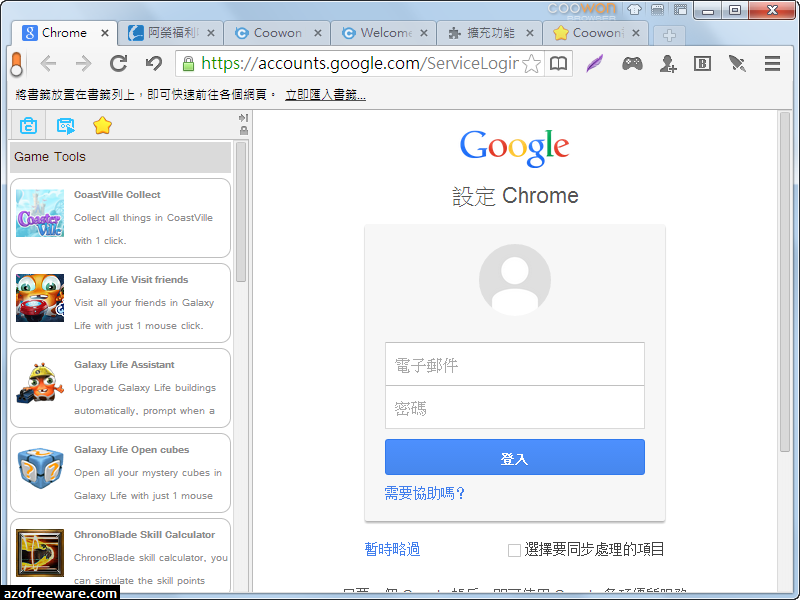Open the reader book icon
The image size is (800, 600).
(558, 64)
